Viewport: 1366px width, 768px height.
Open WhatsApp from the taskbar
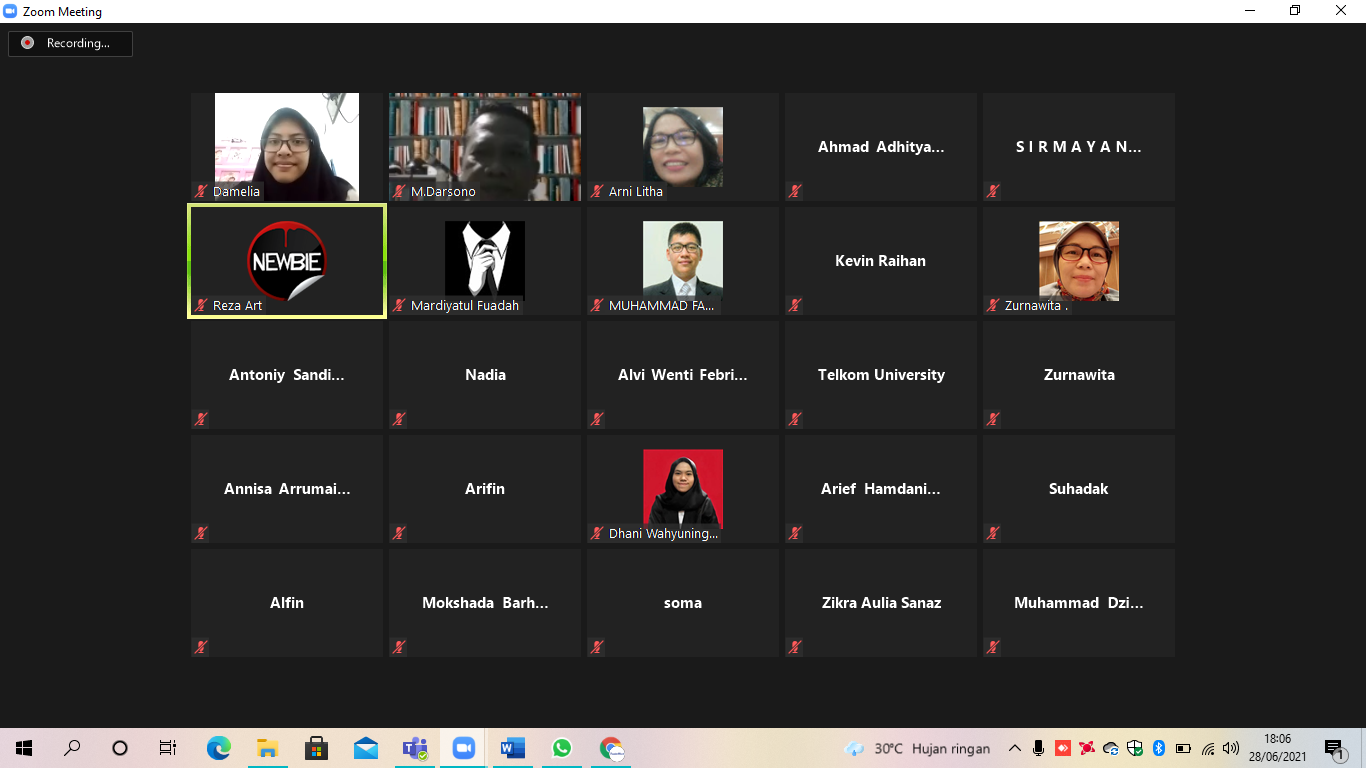(x=561, y=748)
